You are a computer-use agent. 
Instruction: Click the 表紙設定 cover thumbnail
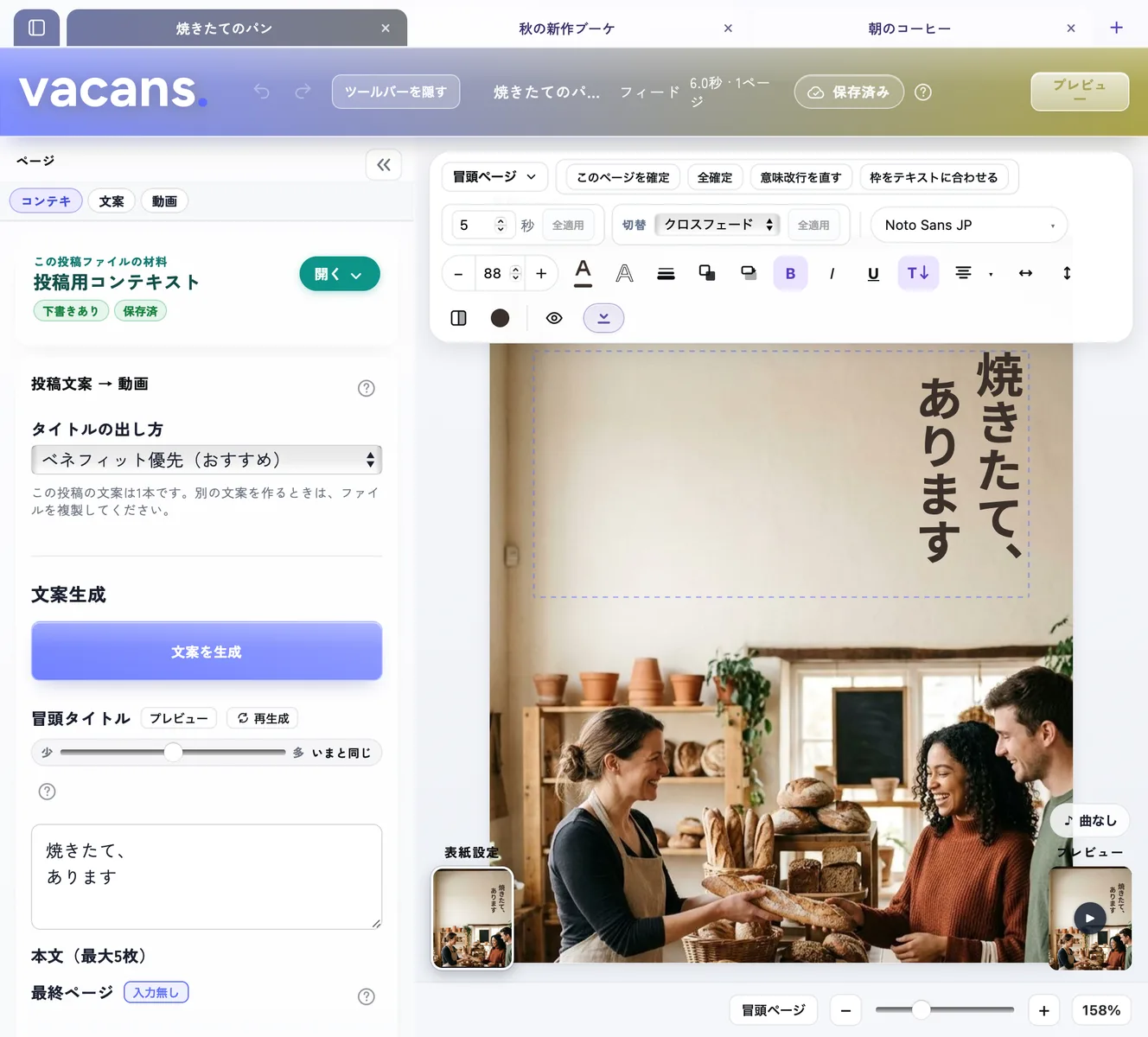472,918
